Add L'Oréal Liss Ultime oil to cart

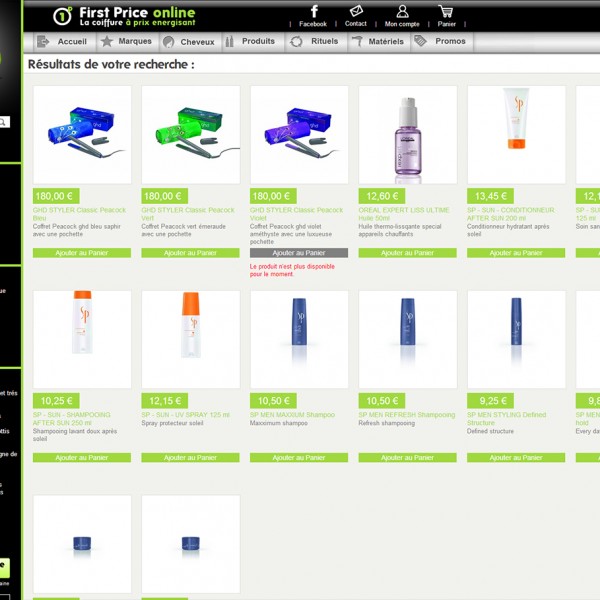coord(408,253)
